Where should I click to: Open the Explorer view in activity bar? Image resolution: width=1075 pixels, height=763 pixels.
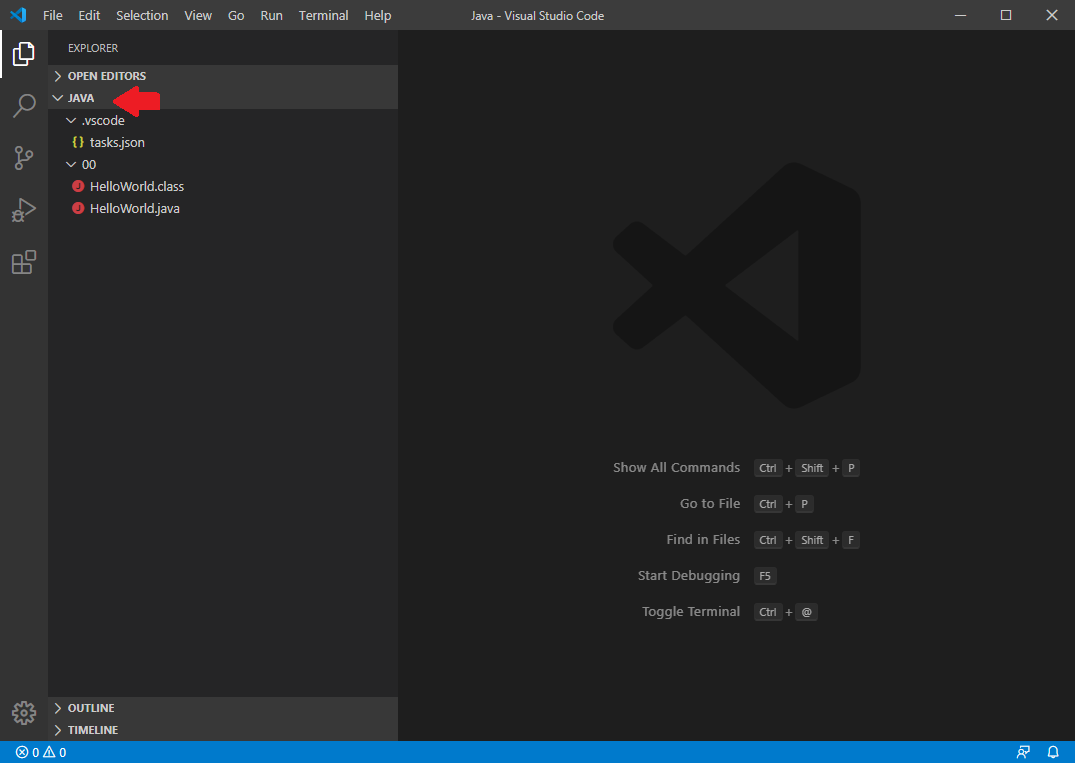tap(23, 53)
